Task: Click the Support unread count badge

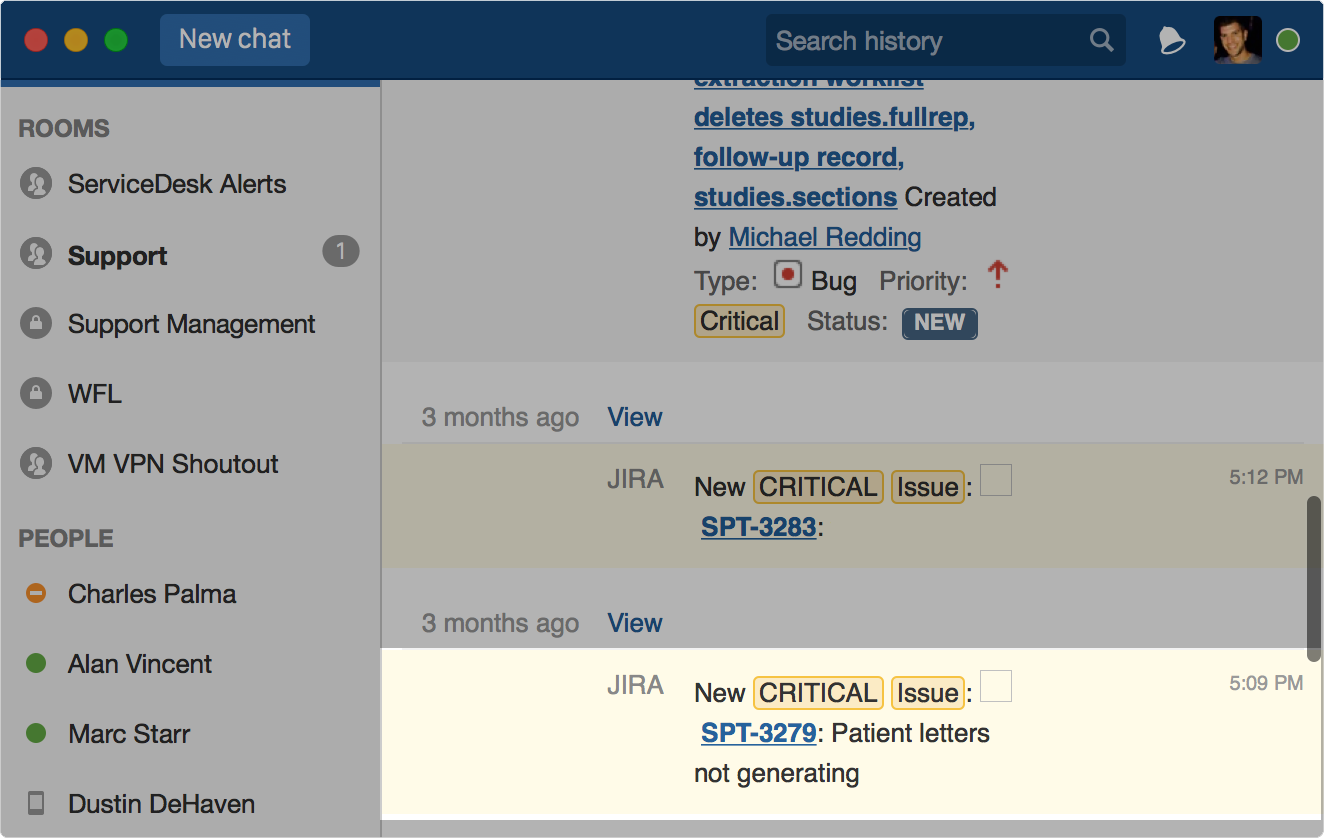Action: click(x=340, y=252)
